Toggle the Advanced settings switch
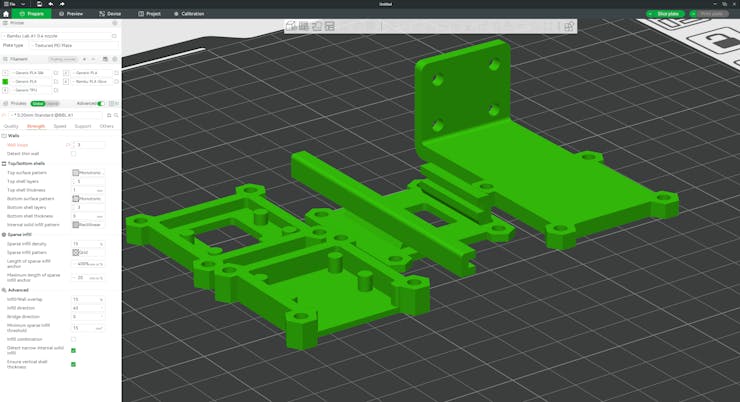The height and width of the screenshot is (402, 740). pyautogui.click(x=101, y=103)
